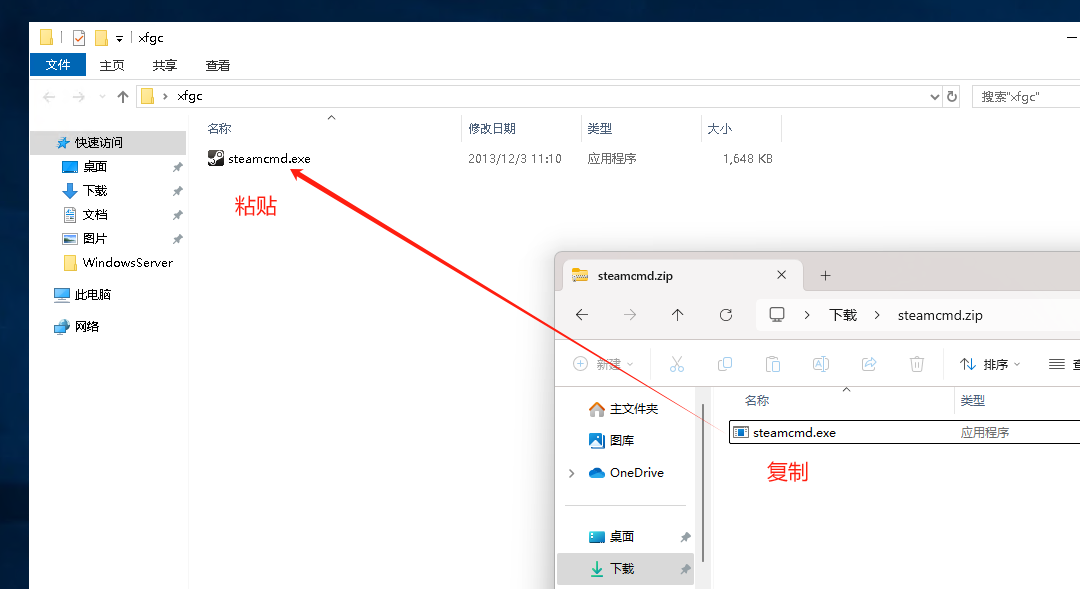Click the pin icon beside 桌面 in xfgc sidebar
This screenshot has width=1080, height=589.
(178, 167)
